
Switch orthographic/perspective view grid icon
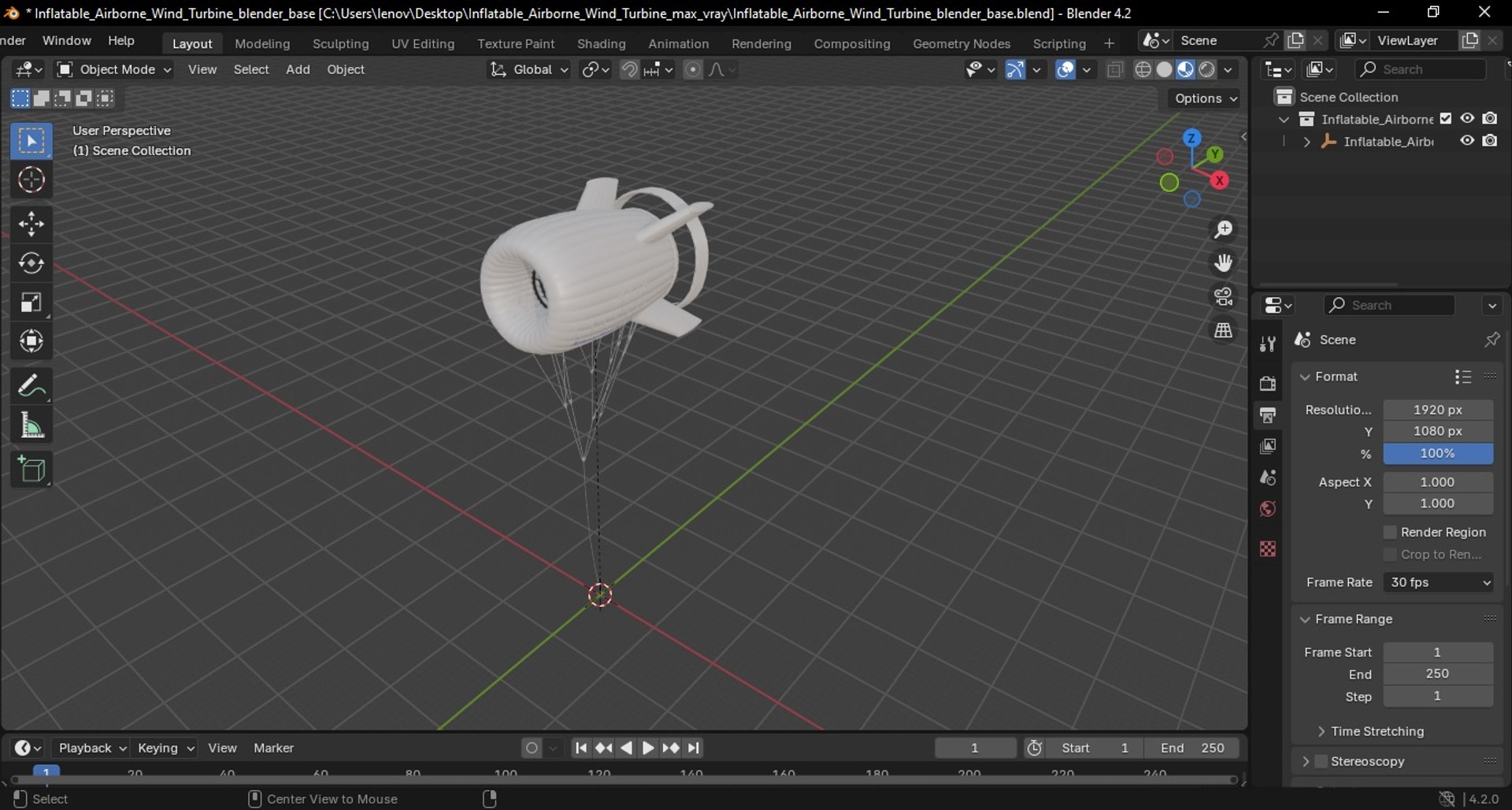point(1223,330)
